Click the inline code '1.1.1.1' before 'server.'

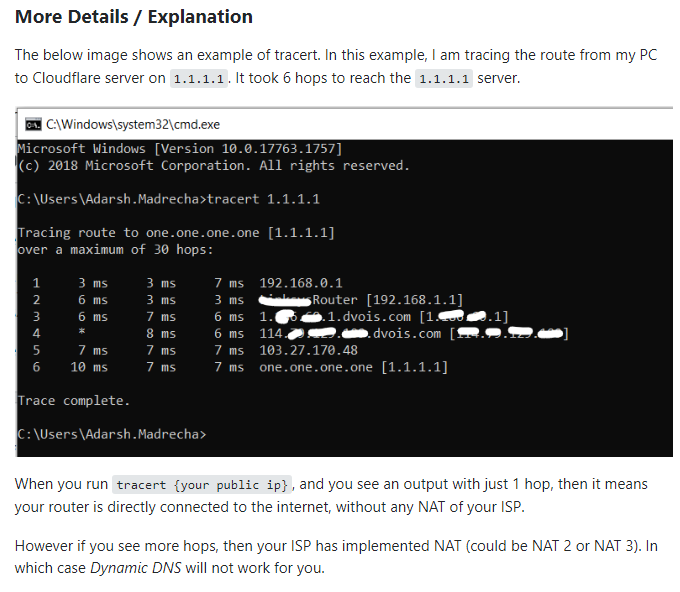tap(444, 78)
